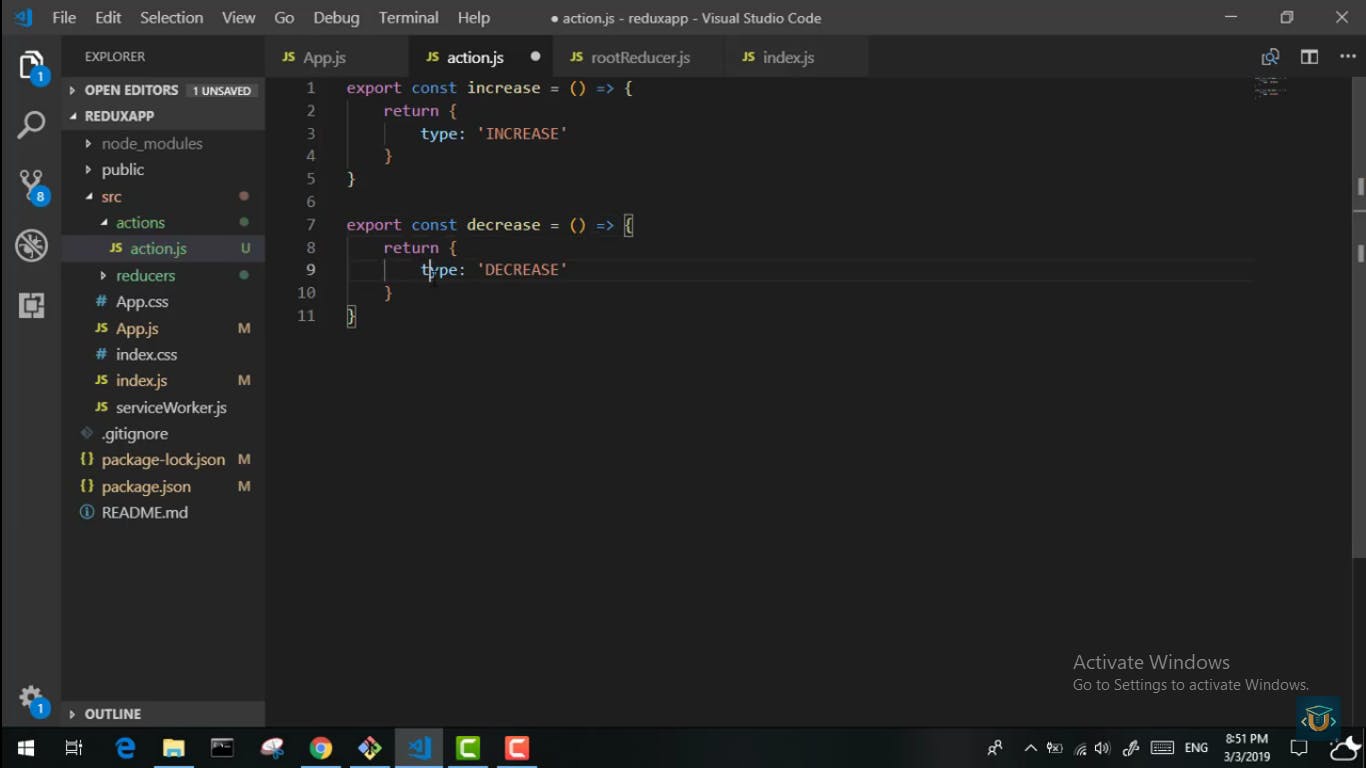Click the editor vertical scrollbar
This screenshot has height=768, width=1366.
(x=1360, y=317)
